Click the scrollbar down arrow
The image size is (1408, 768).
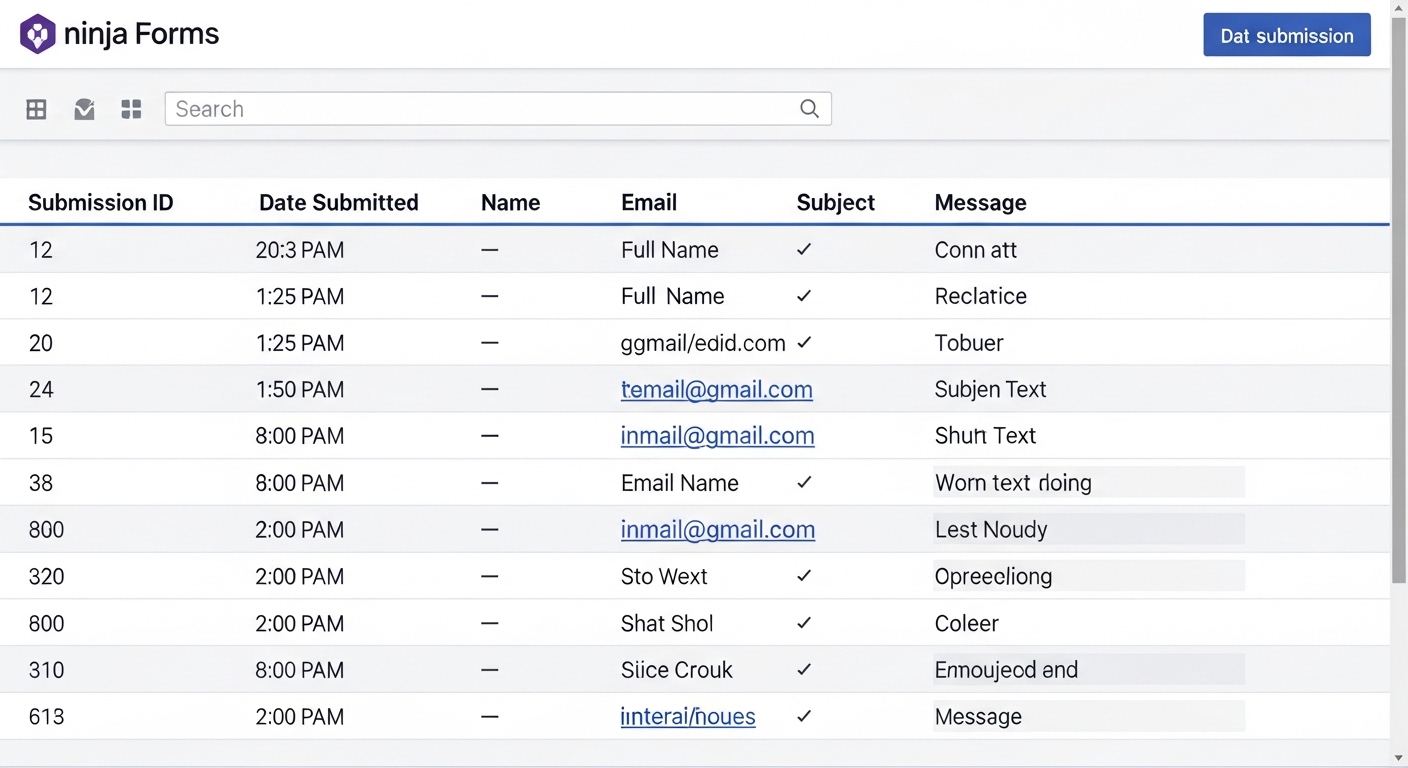(x=1399, y=758)
